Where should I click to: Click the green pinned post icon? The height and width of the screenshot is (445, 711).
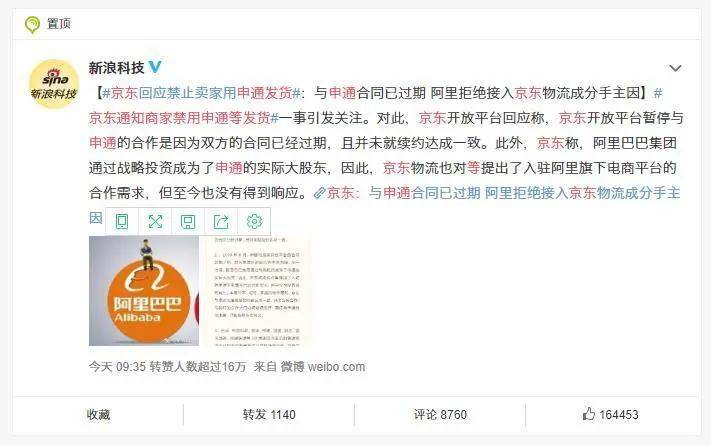[32, 24]
